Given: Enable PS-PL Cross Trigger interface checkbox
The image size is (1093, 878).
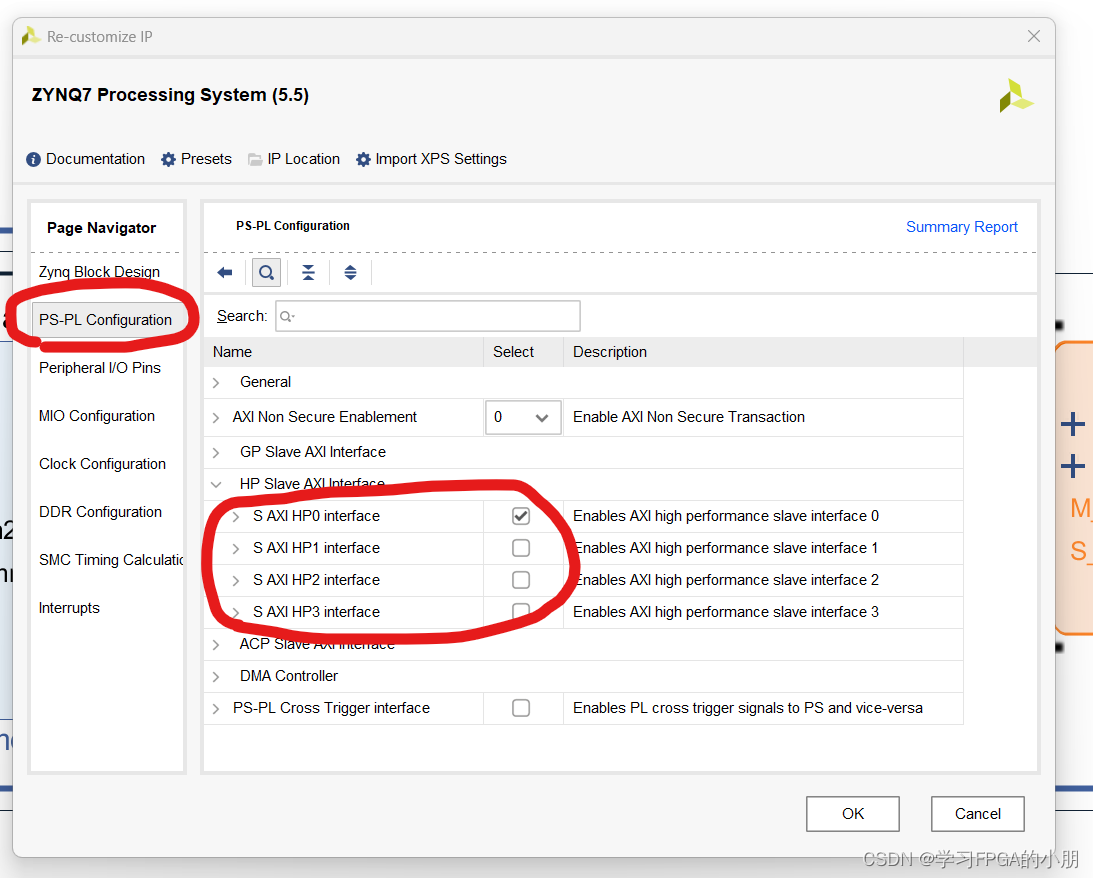Looking at the screenshot, I should point(521,708).
